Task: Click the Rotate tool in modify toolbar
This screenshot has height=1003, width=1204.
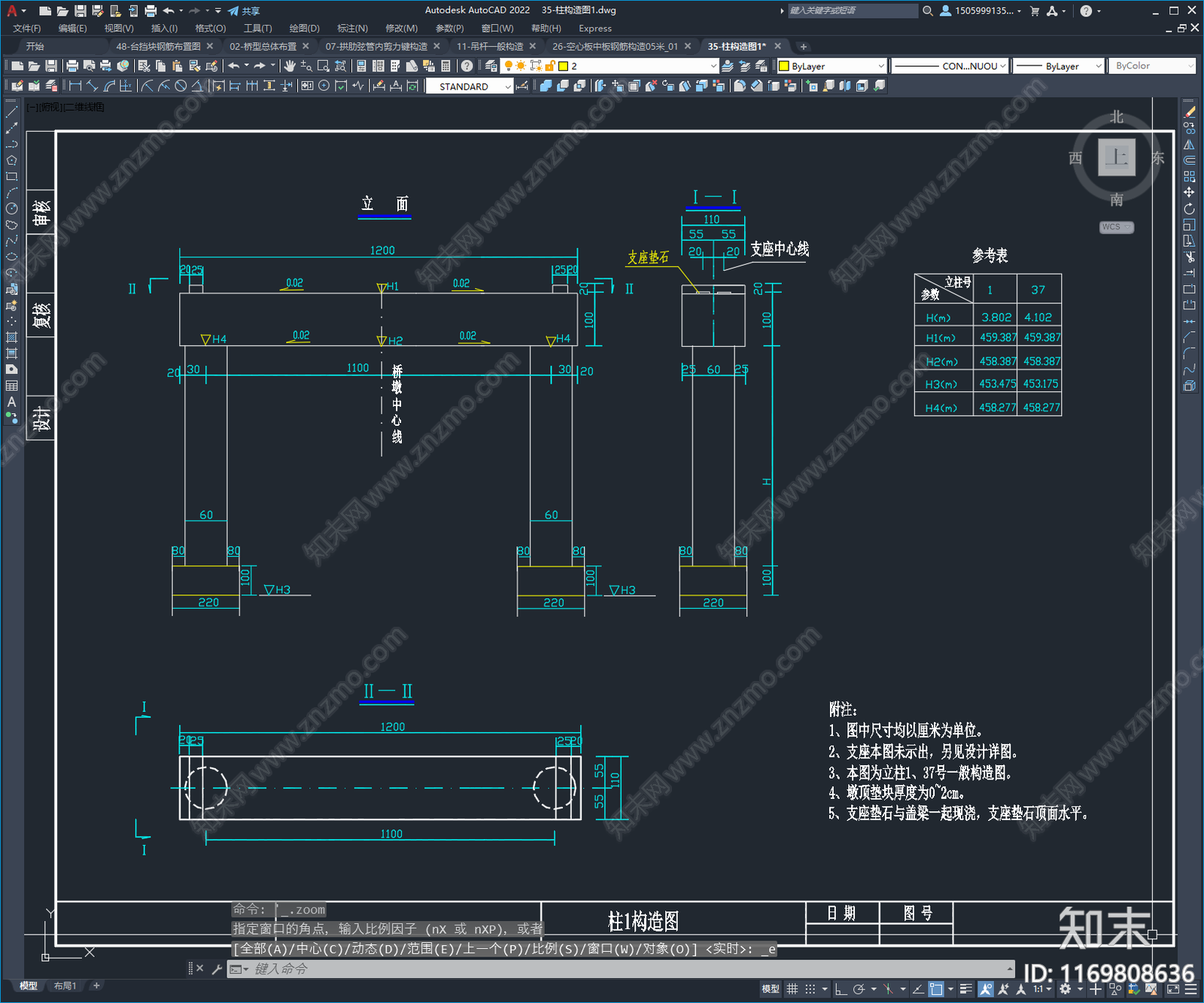Action: tap(1189, 208)
